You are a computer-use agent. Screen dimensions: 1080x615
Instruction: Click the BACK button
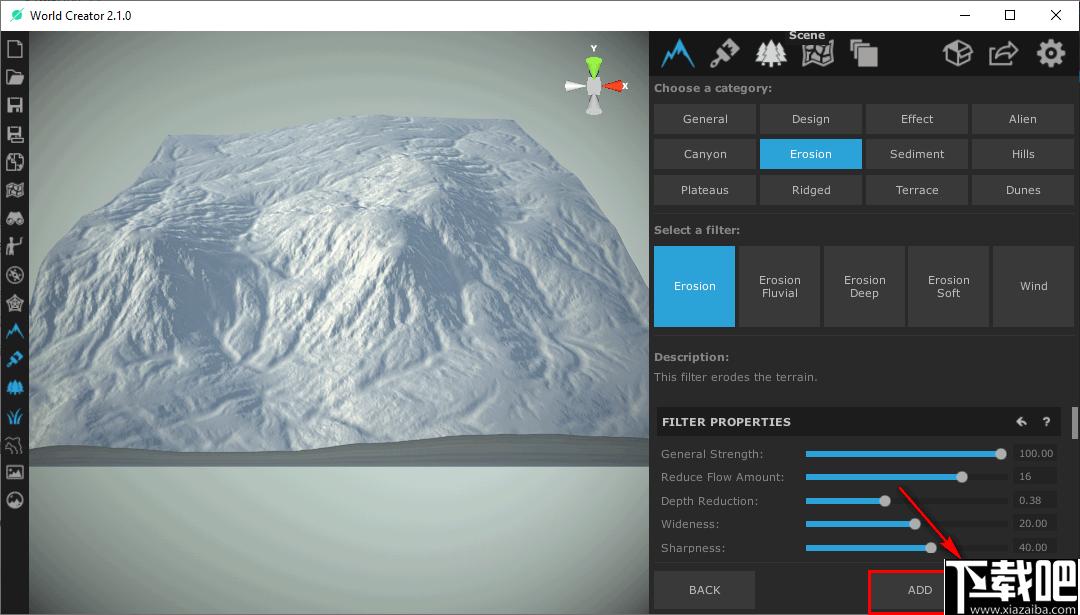tap(704, 590)
